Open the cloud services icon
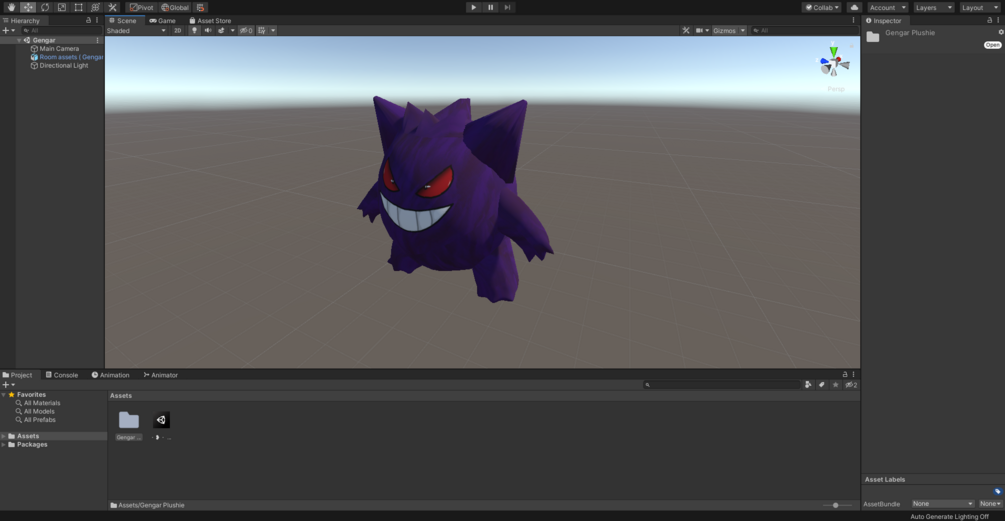 point(854,7)
